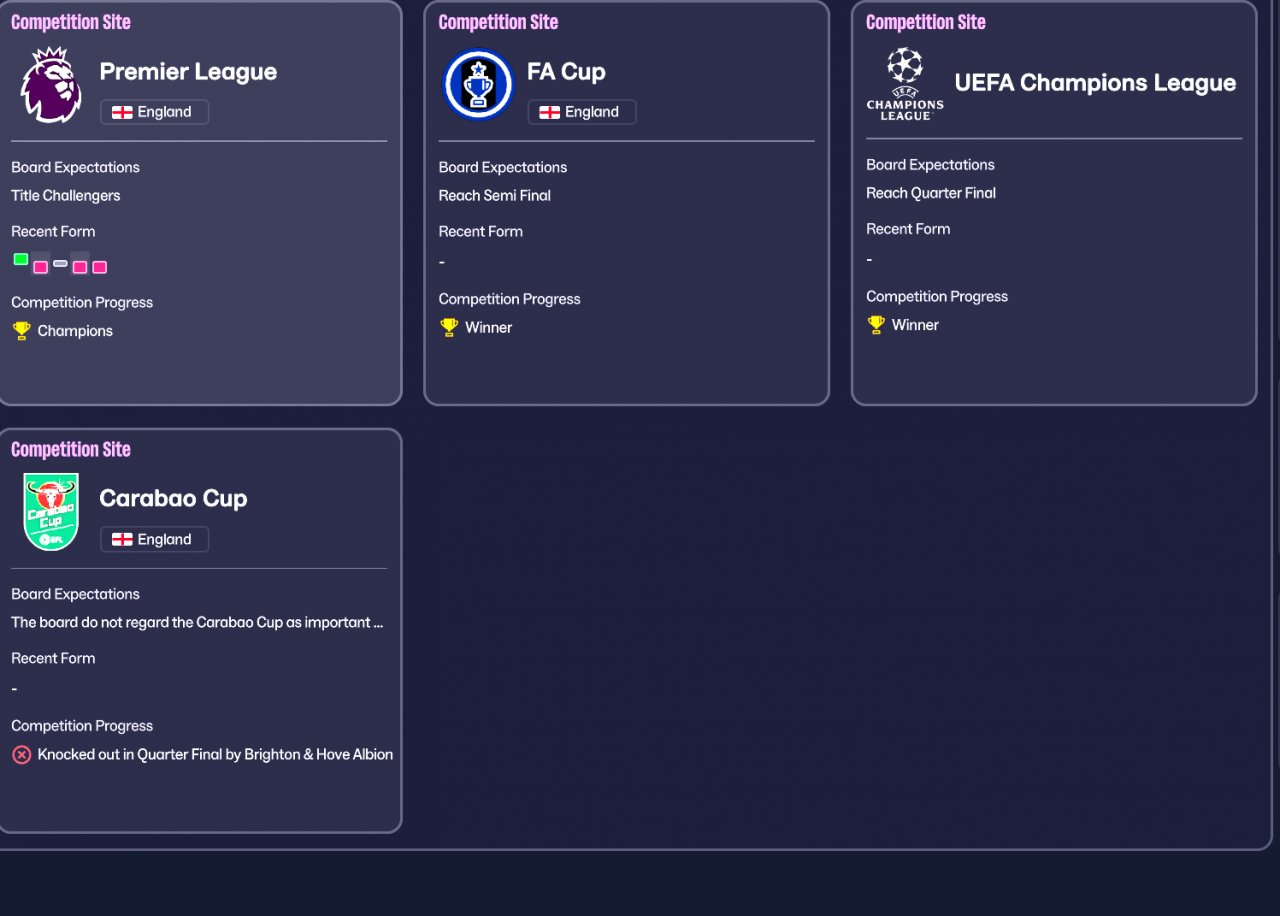Click the Premier League lion logo
Screen dimensions: 1280x916
point(51,86)
